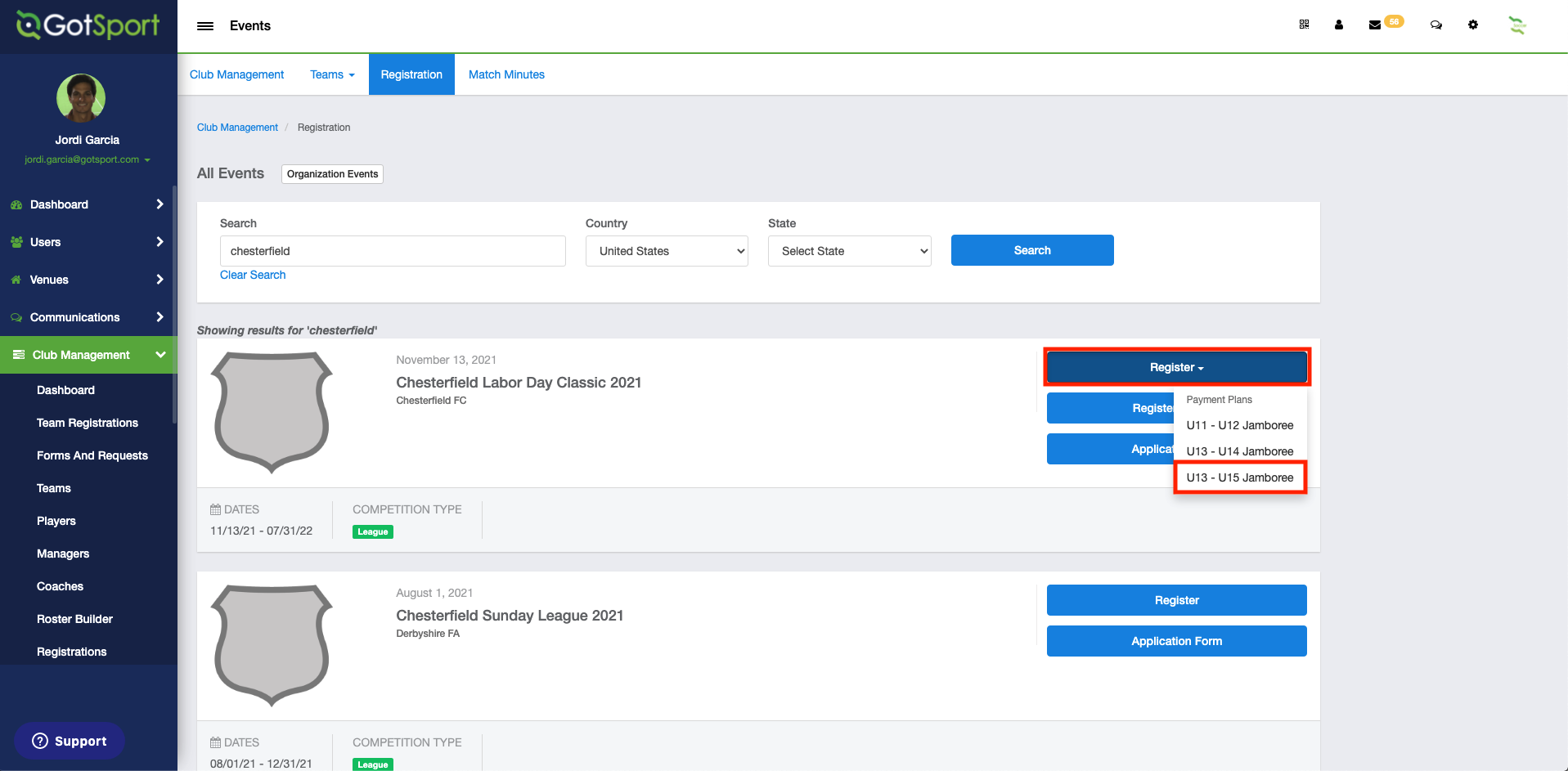Open Team Registrations in sidebar
The width and height of the screenshot is (1568, 771).
click(88, 423)
